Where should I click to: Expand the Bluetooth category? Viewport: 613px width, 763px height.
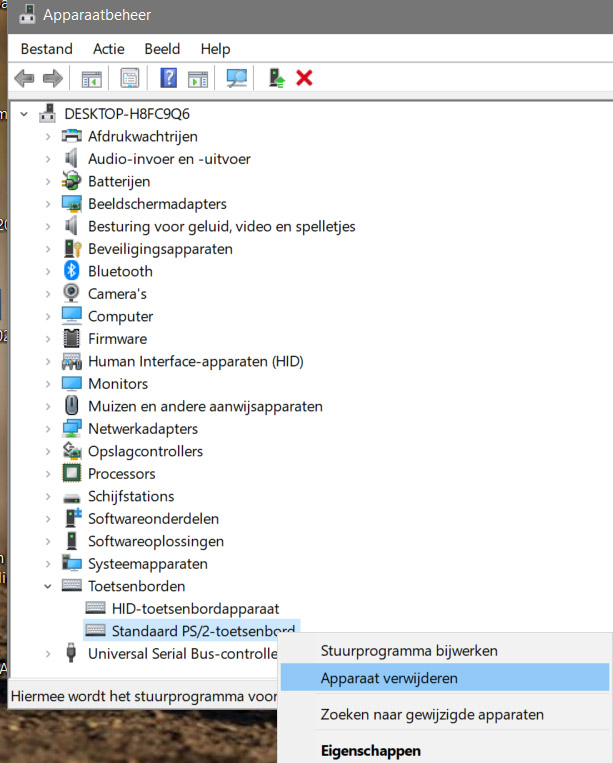tap(47, 271)
